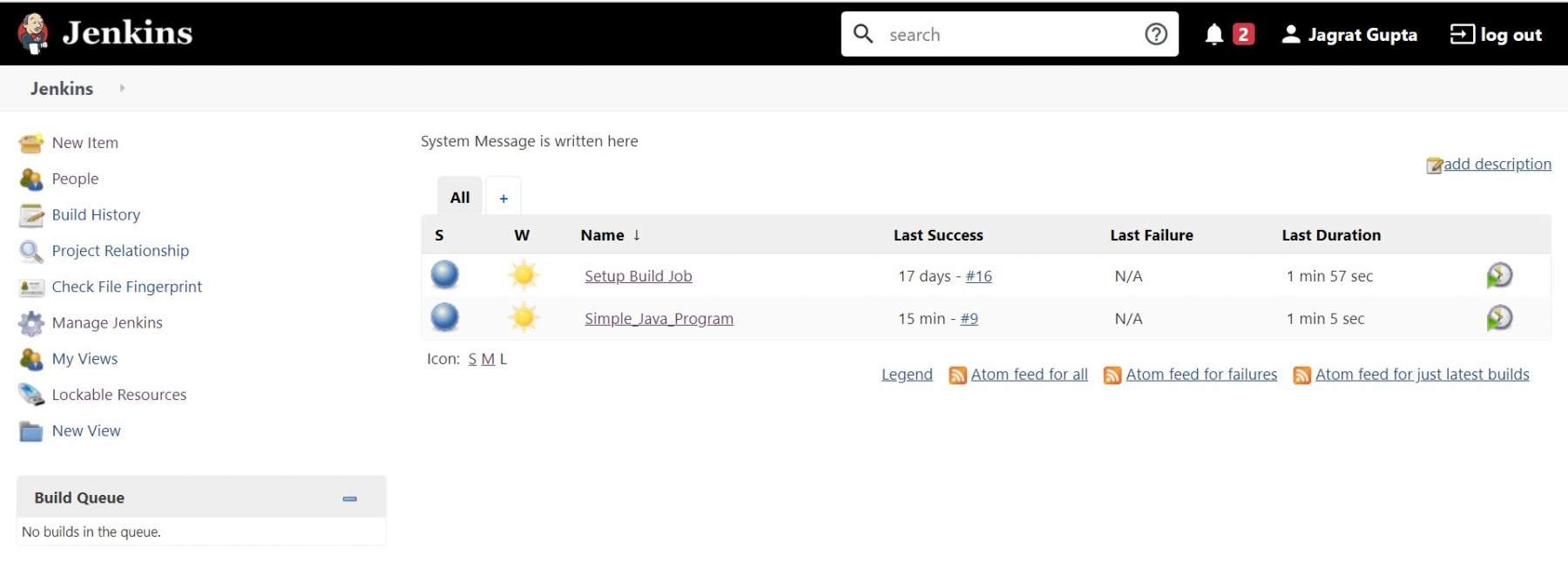Schedule a build for Setup Build Job

1499,275
